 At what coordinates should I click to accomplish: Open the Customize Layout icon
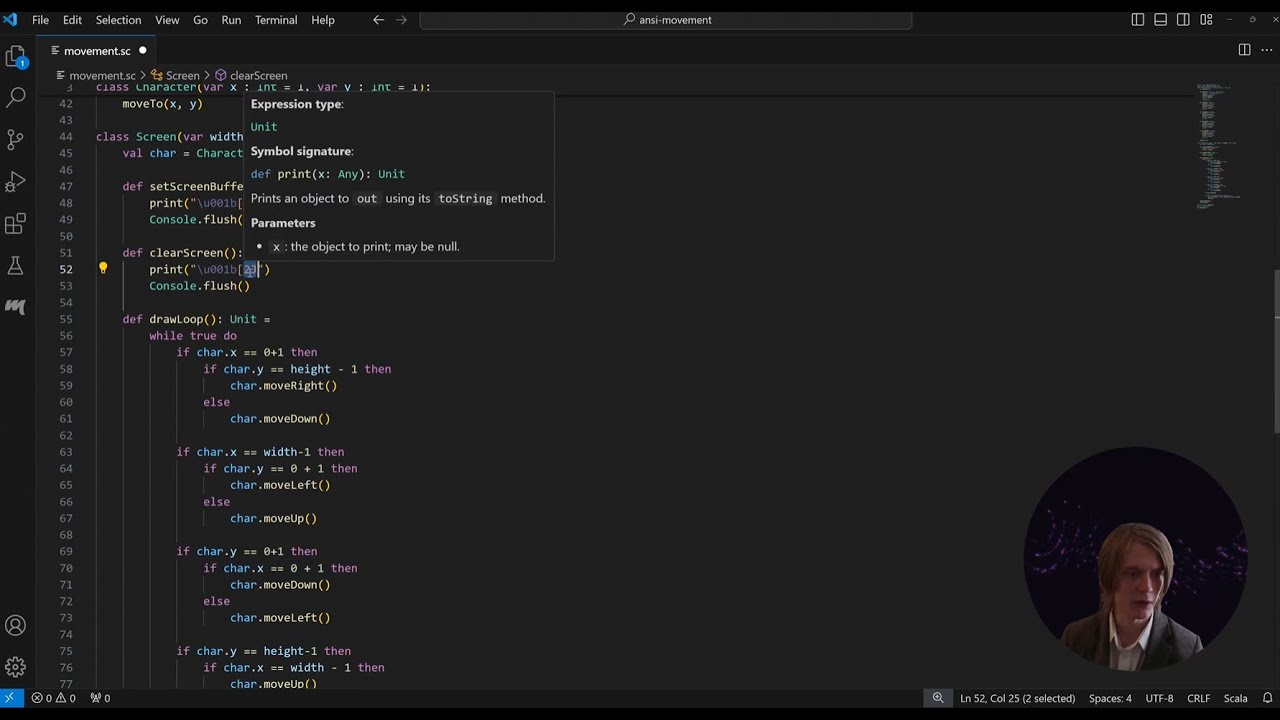point(1206,20)
